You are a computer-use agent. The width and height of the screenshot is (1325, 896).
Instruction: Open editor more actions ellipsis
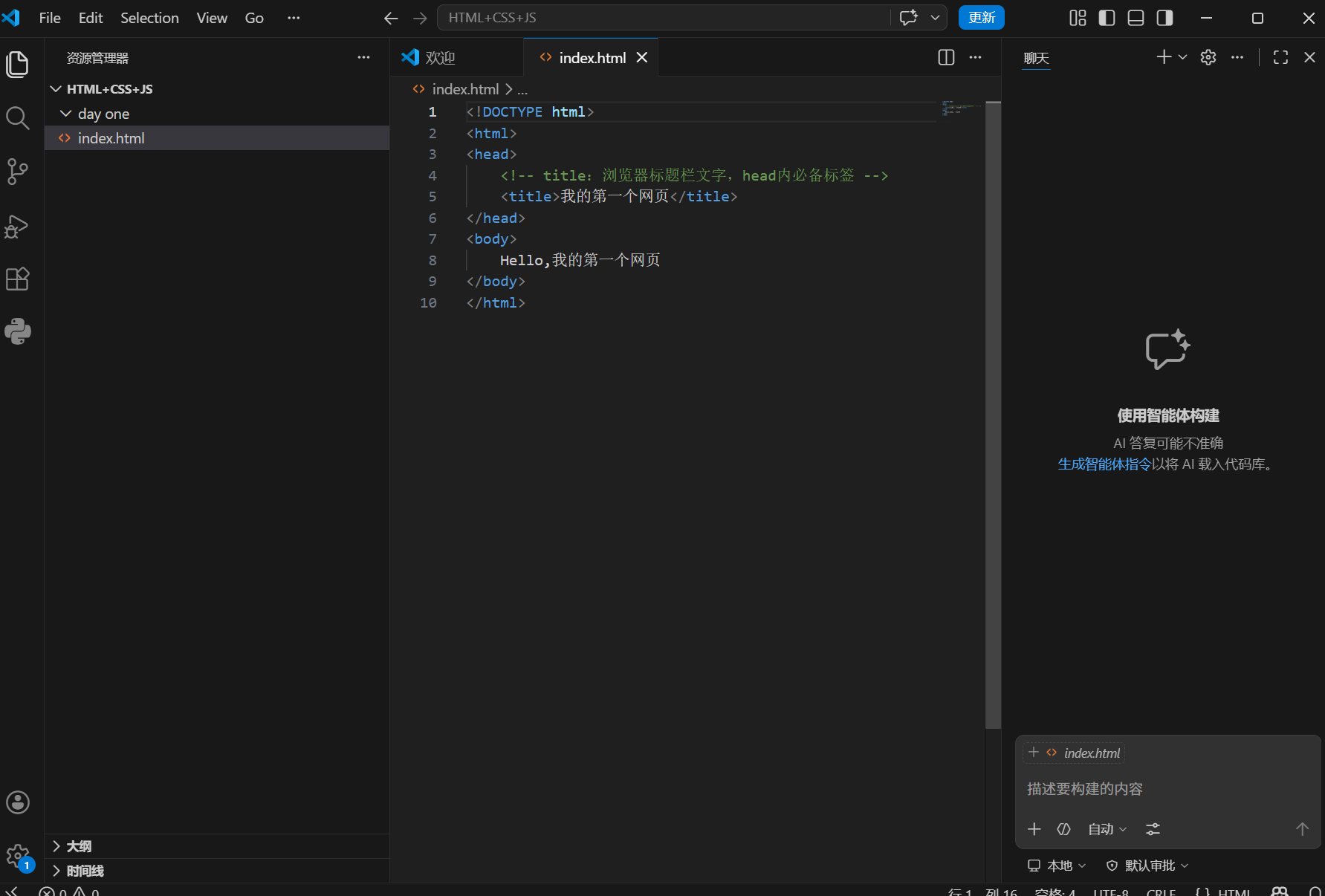click(x=975, y=57)
